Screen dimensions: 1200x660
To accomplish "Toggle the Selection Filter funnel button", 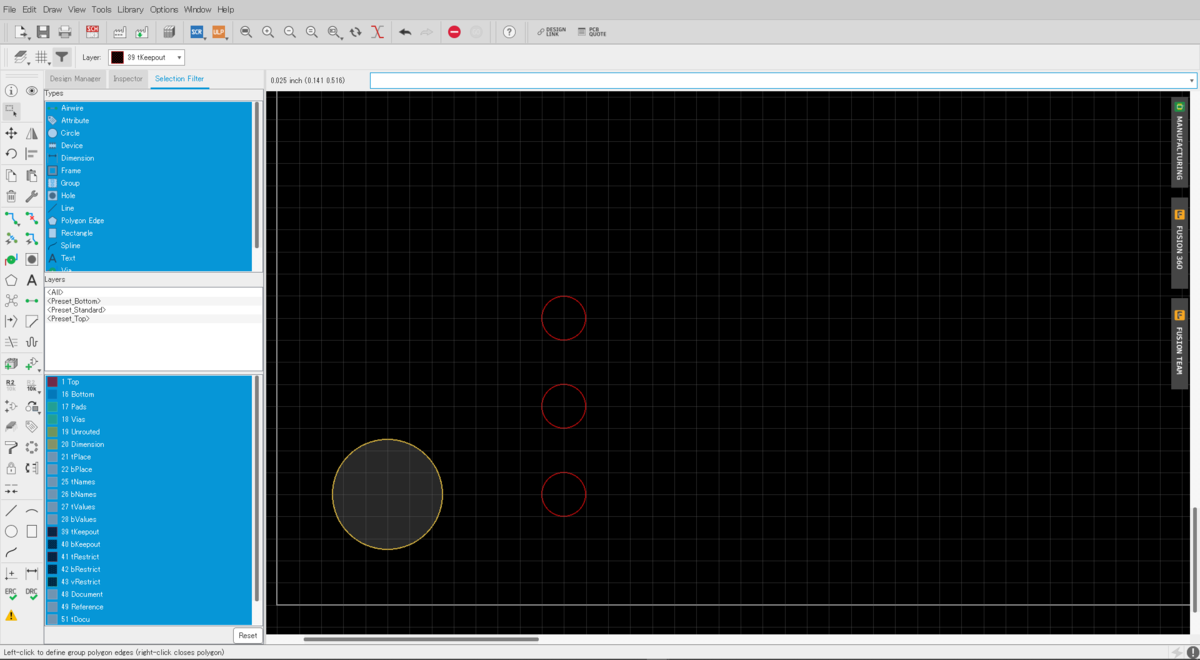I will coord(62,57).
